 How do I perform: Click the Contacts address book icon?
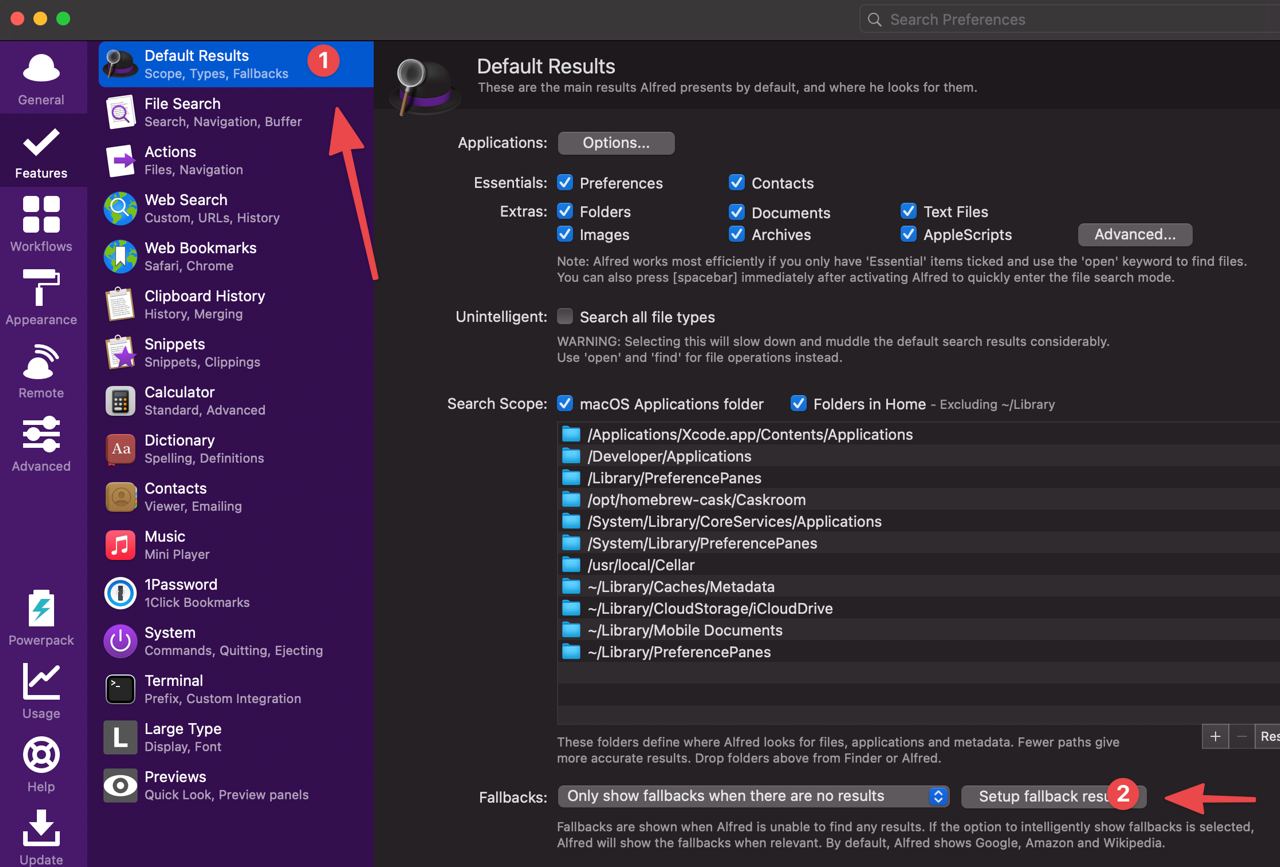(121, 496)
